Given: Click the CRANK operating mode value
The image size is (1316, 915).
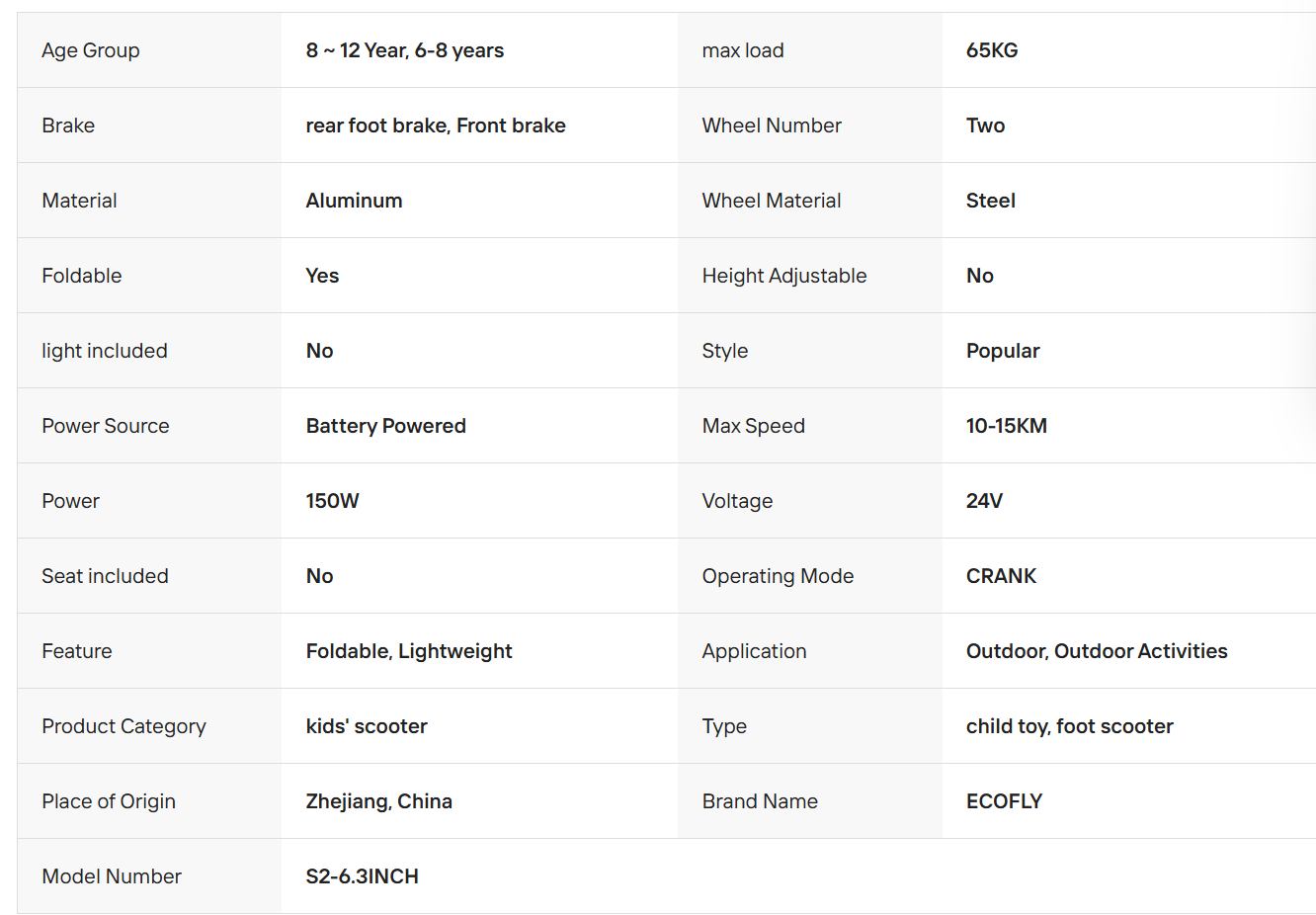Looking at the screenshot, I should (x=1002, y=576).
